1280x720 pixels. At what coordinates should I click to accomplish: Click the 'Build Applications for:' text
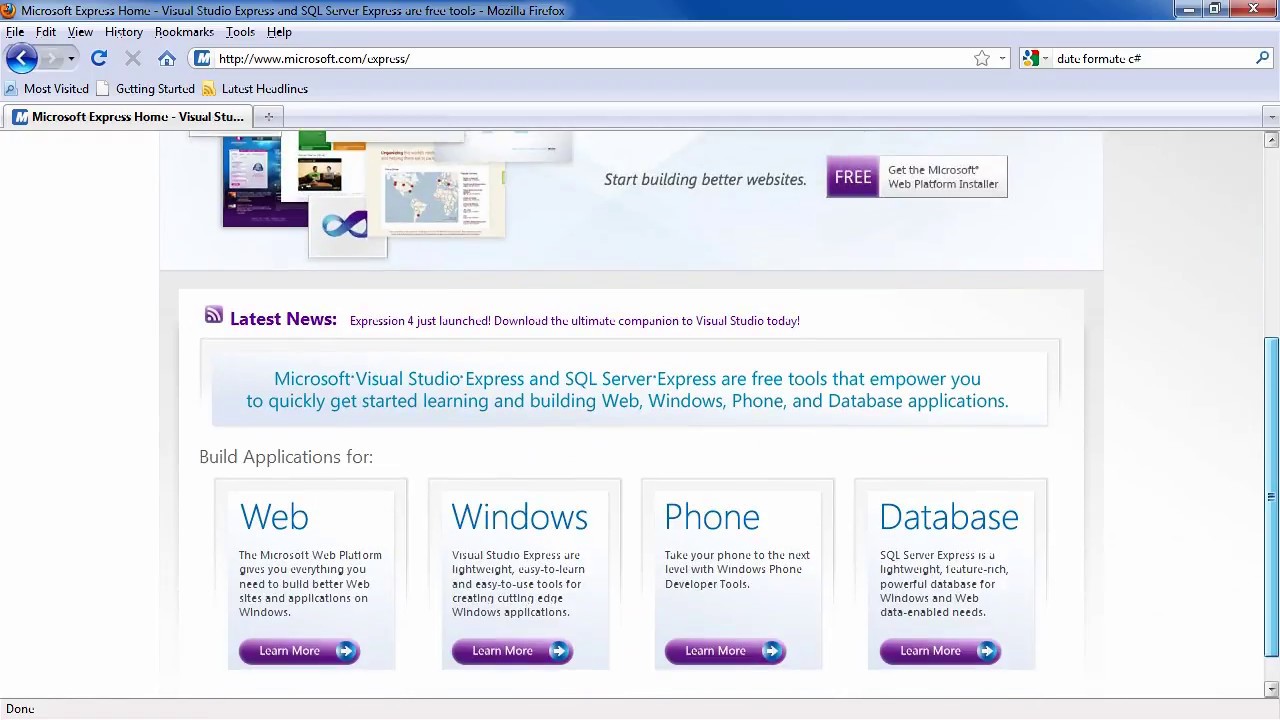coord(286,457)
